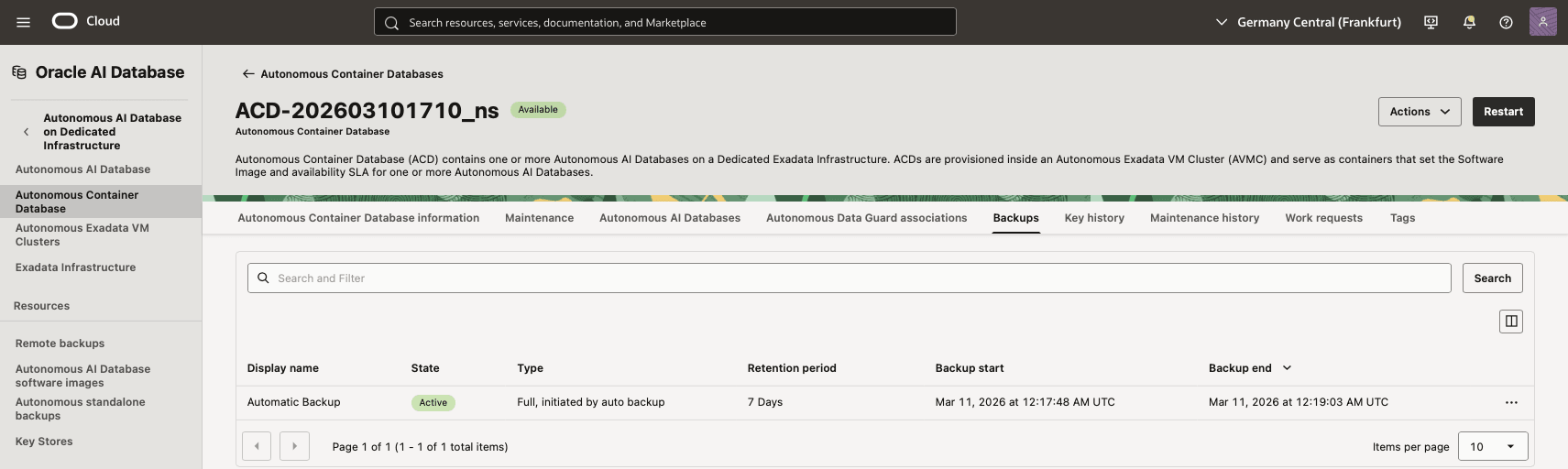Click the Display name column header
This screenshot has width=1568, height=469.
point(283,368)
